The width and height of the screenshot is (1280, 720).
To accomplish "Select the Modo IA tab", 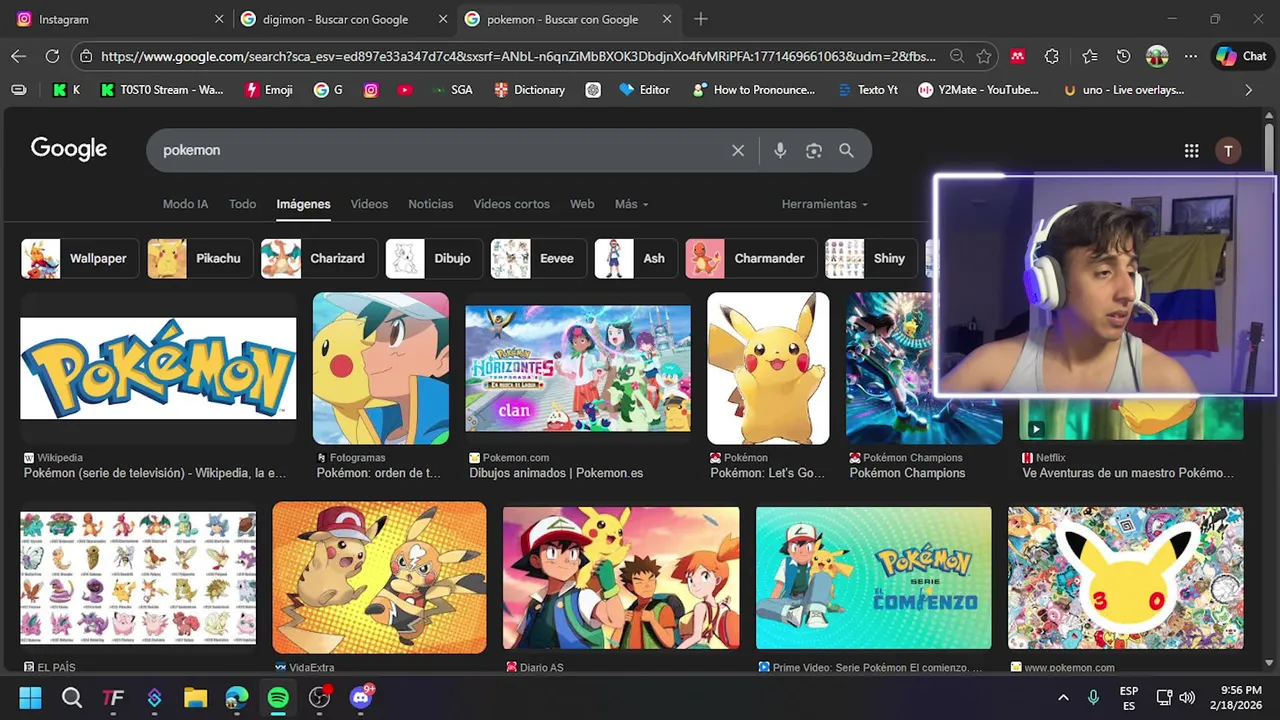I will 185,204.
